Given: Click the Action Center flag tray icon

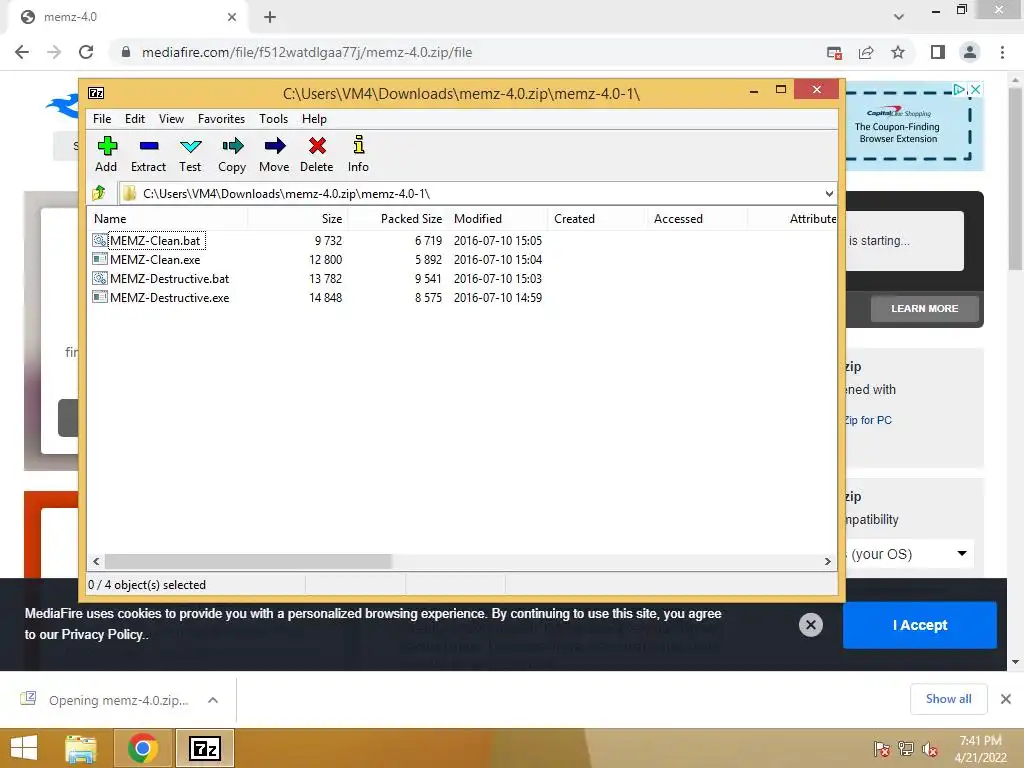Looking at the screenshot, I should [882, 749].
